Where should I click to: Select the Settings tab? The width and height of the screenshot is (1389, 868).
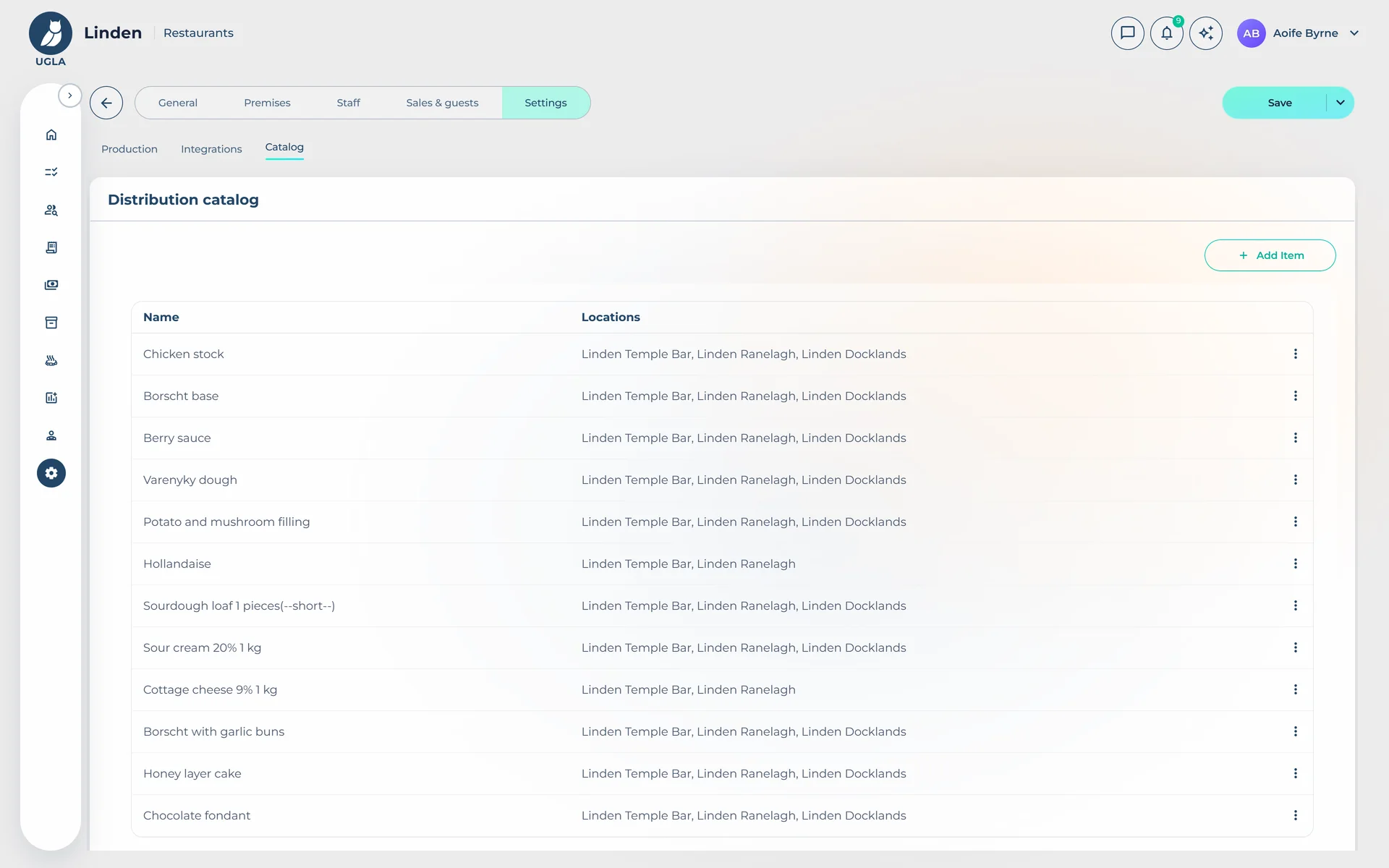pos(545,103)
